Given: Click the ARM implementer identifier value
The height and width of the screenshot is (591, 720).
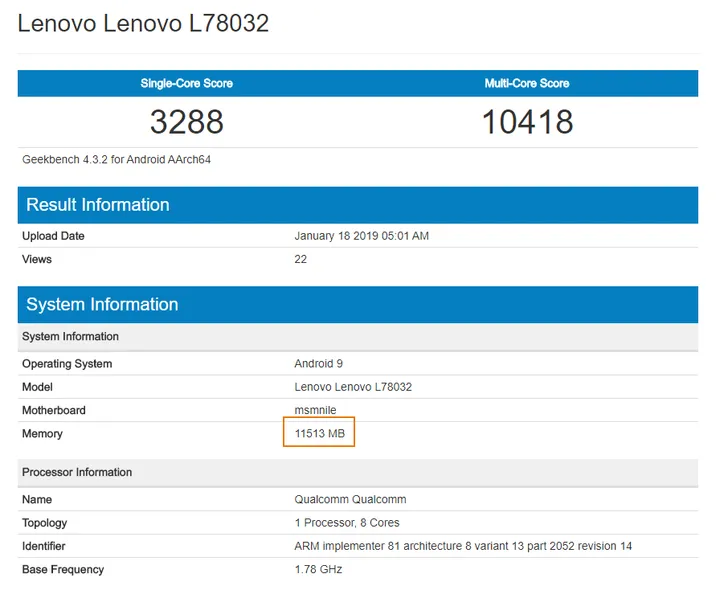Looking at the screenshot, I should point(463,546).
